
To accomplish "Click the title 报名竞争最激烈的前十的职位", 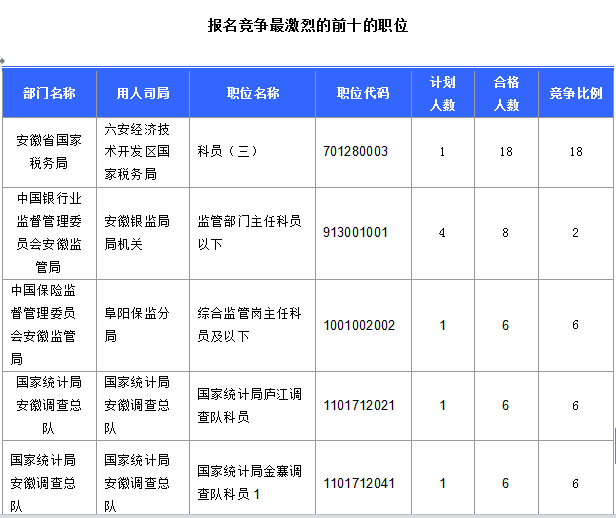I will click(x=307, y=25).
